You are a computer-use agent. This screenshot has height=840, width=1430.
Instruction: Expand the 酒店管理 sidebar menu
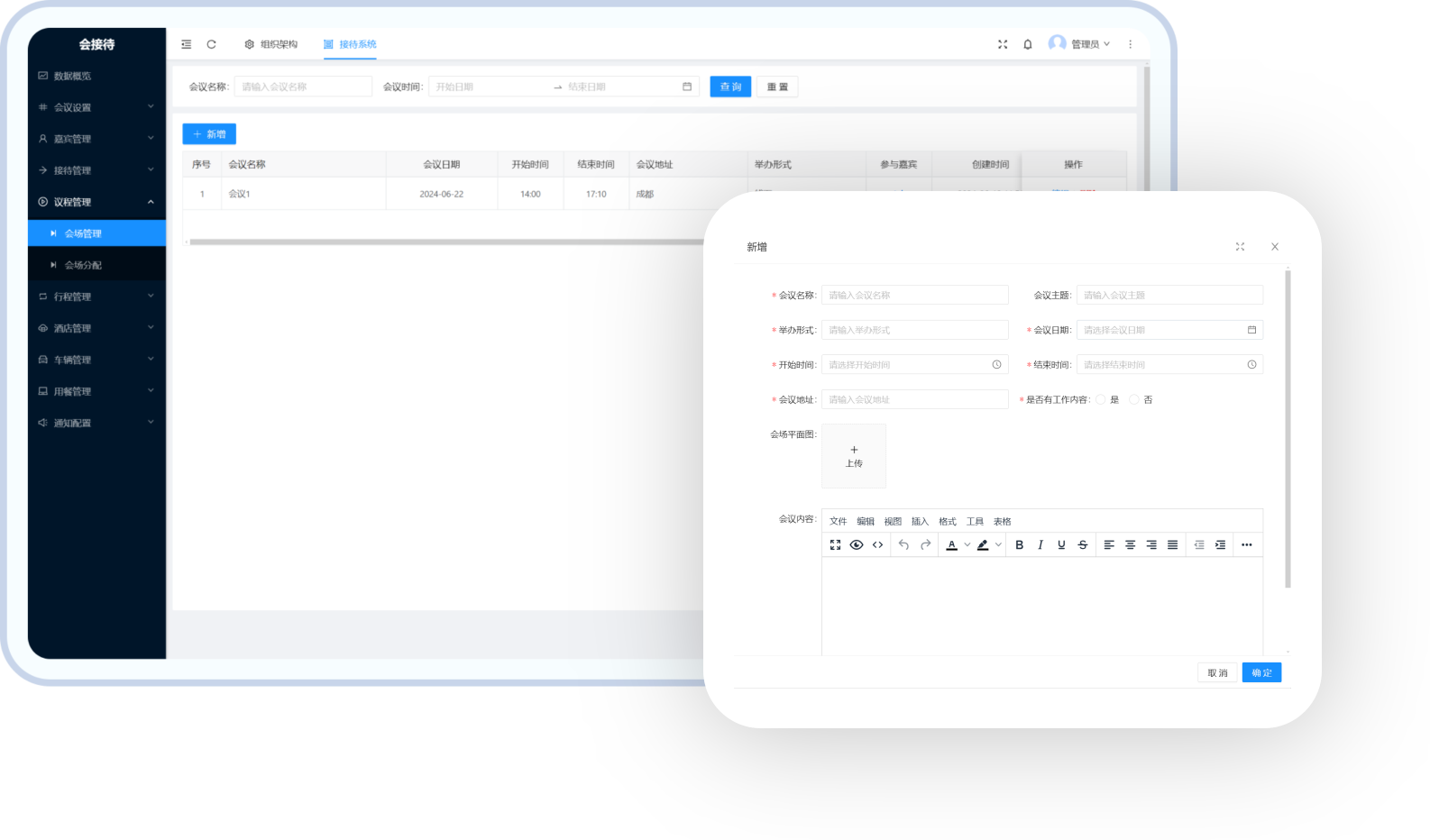(x=96, y=328)
